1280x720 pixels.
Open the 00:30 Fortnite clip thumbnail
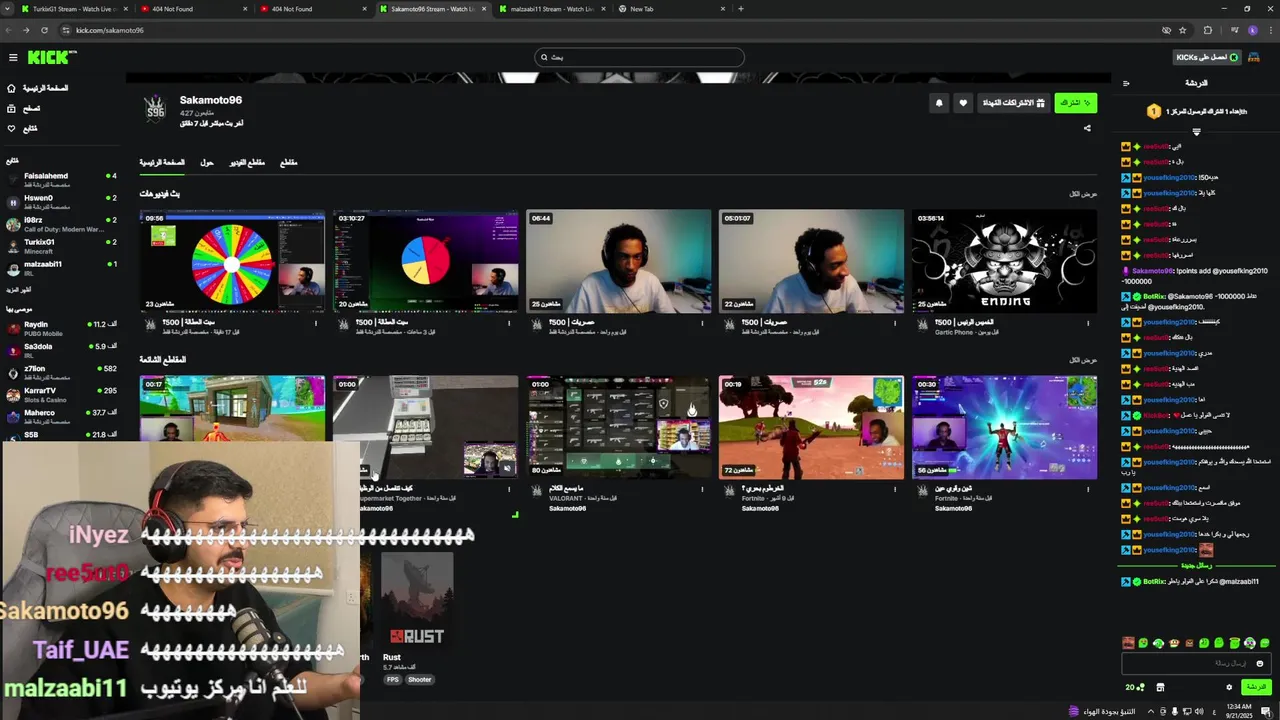[x=1004, y=427]
